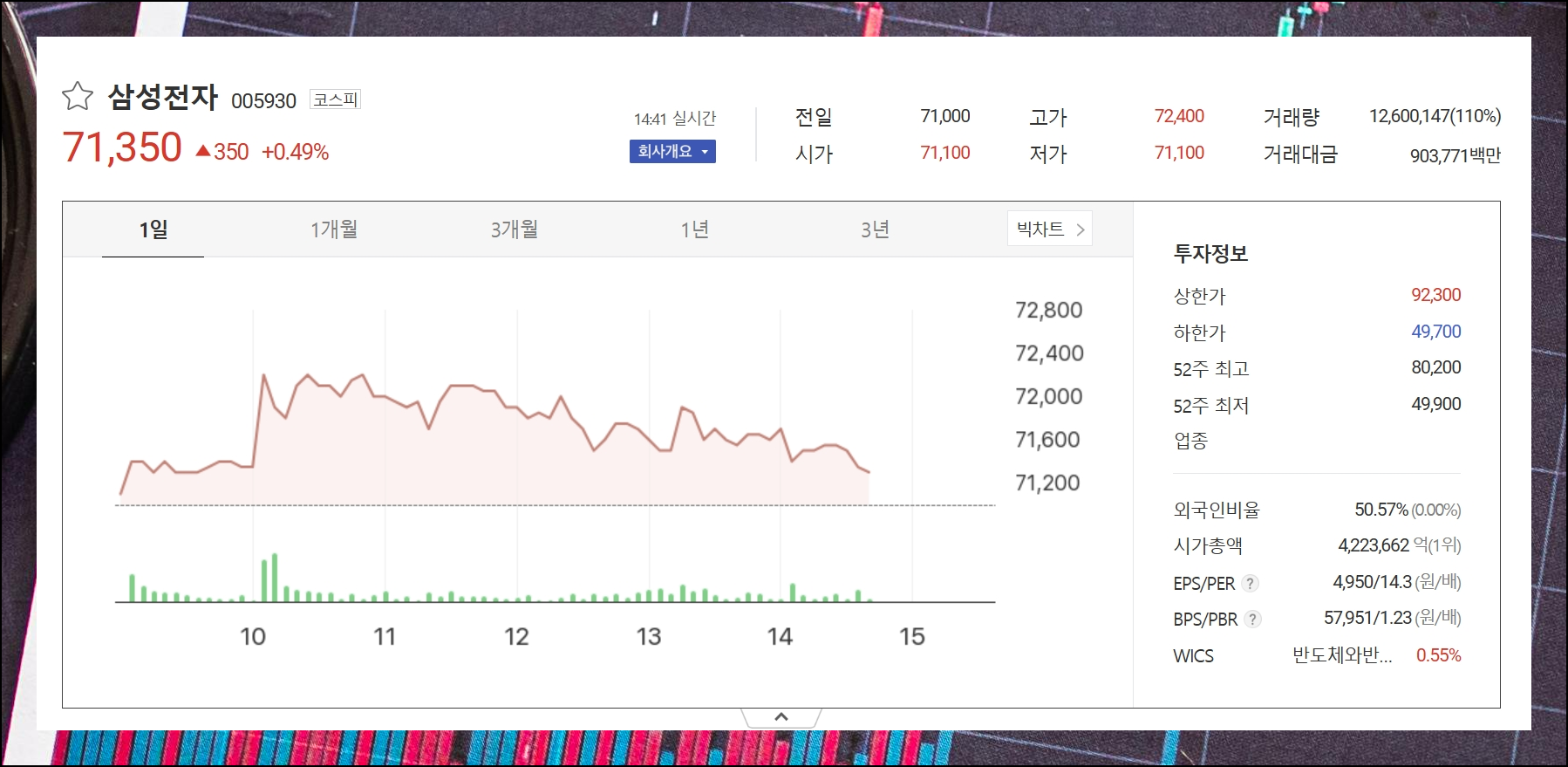Click the 반도체와반... WICS sector link
The image size is (1568, 767).
(x=1341, y=655)
